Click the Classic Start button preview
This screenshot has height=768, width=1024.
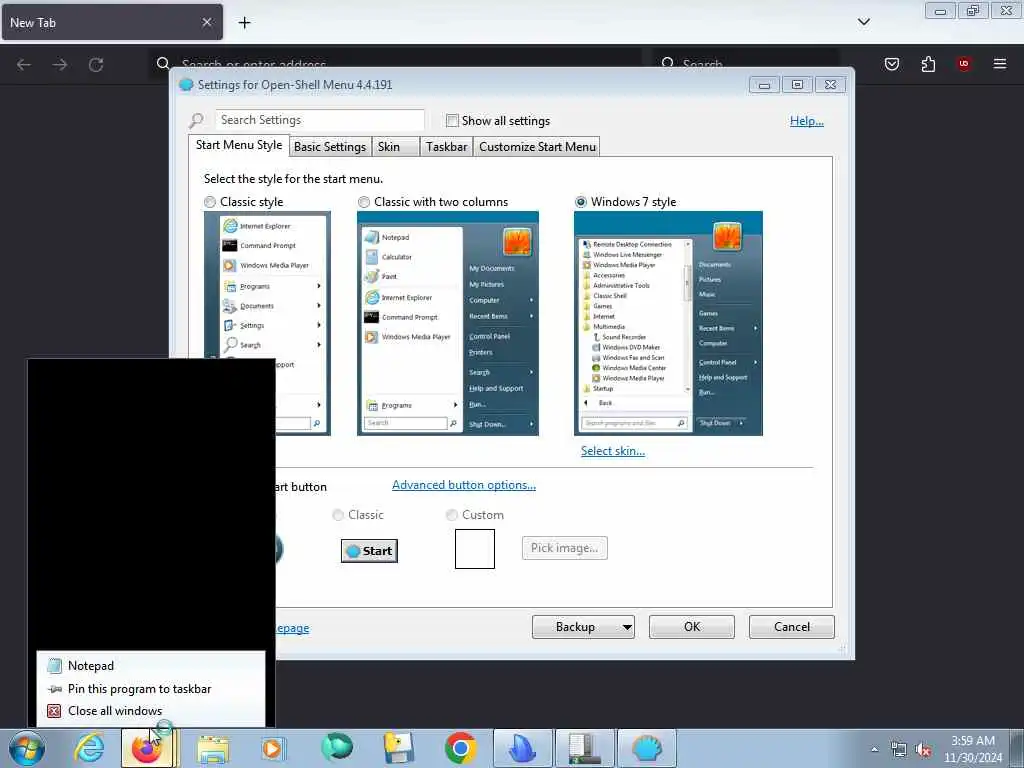point(369,551)
